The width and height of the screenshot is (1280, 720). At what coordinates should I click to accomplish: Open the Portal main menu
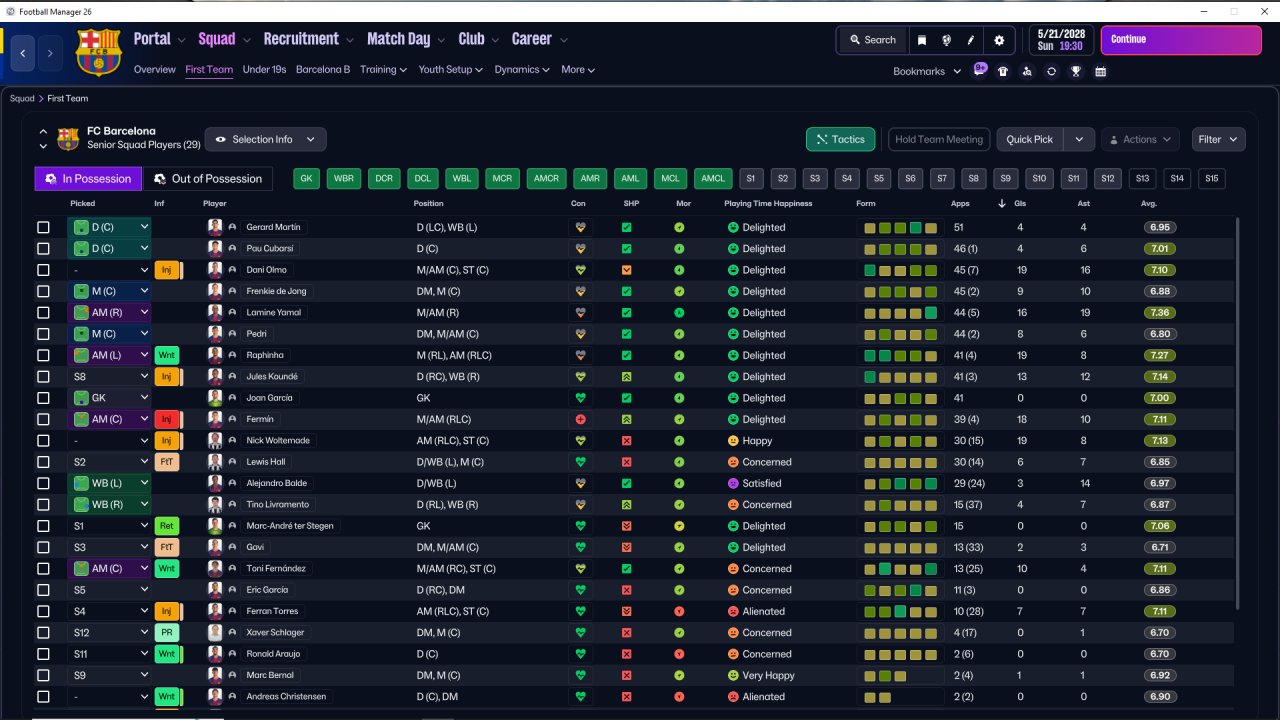(x=159, y=39)
